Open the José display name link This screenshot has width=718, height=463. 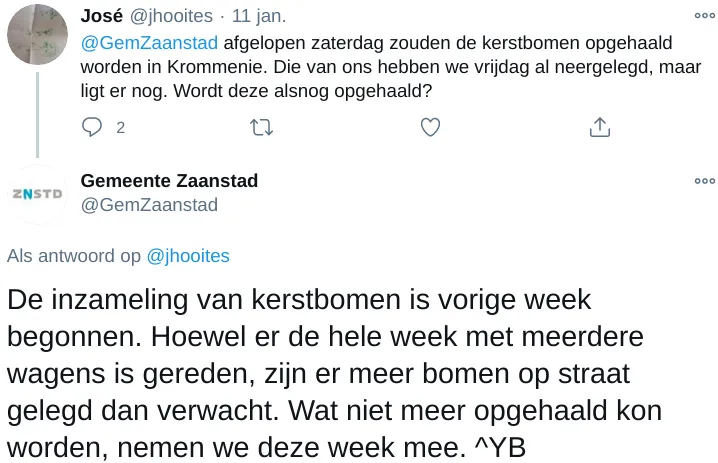coord(102,17)
